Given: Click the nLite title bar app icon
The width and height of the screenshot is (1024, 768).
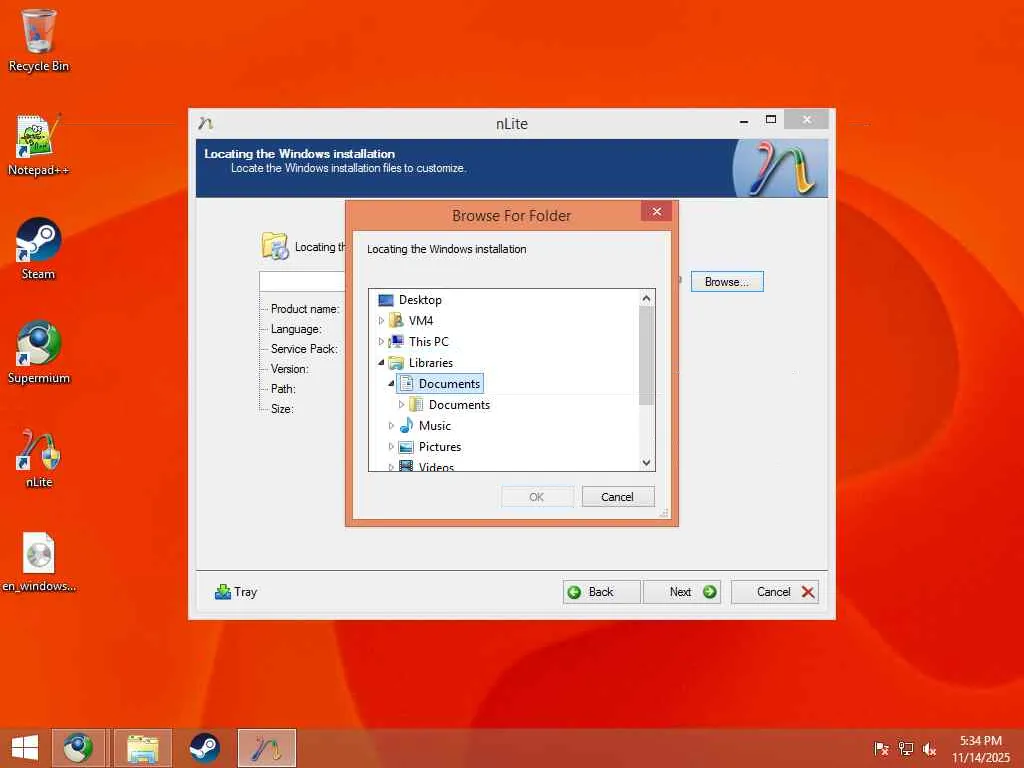Looking at the screenshot, I should (206, 123).
